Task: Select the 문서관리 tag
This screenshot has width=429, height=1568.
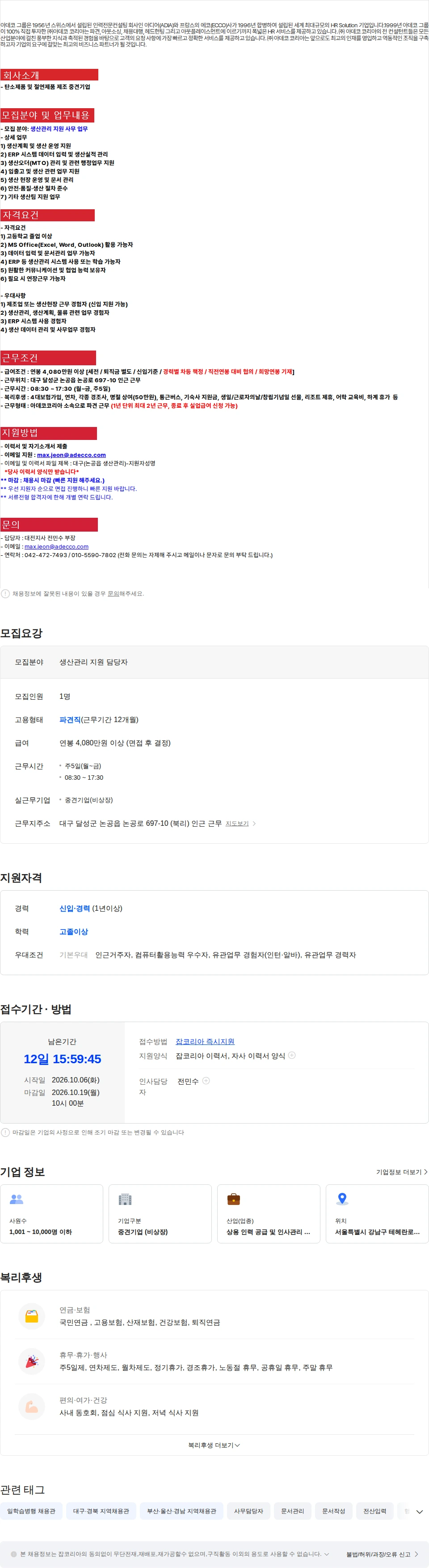Action: (293, 1511)
